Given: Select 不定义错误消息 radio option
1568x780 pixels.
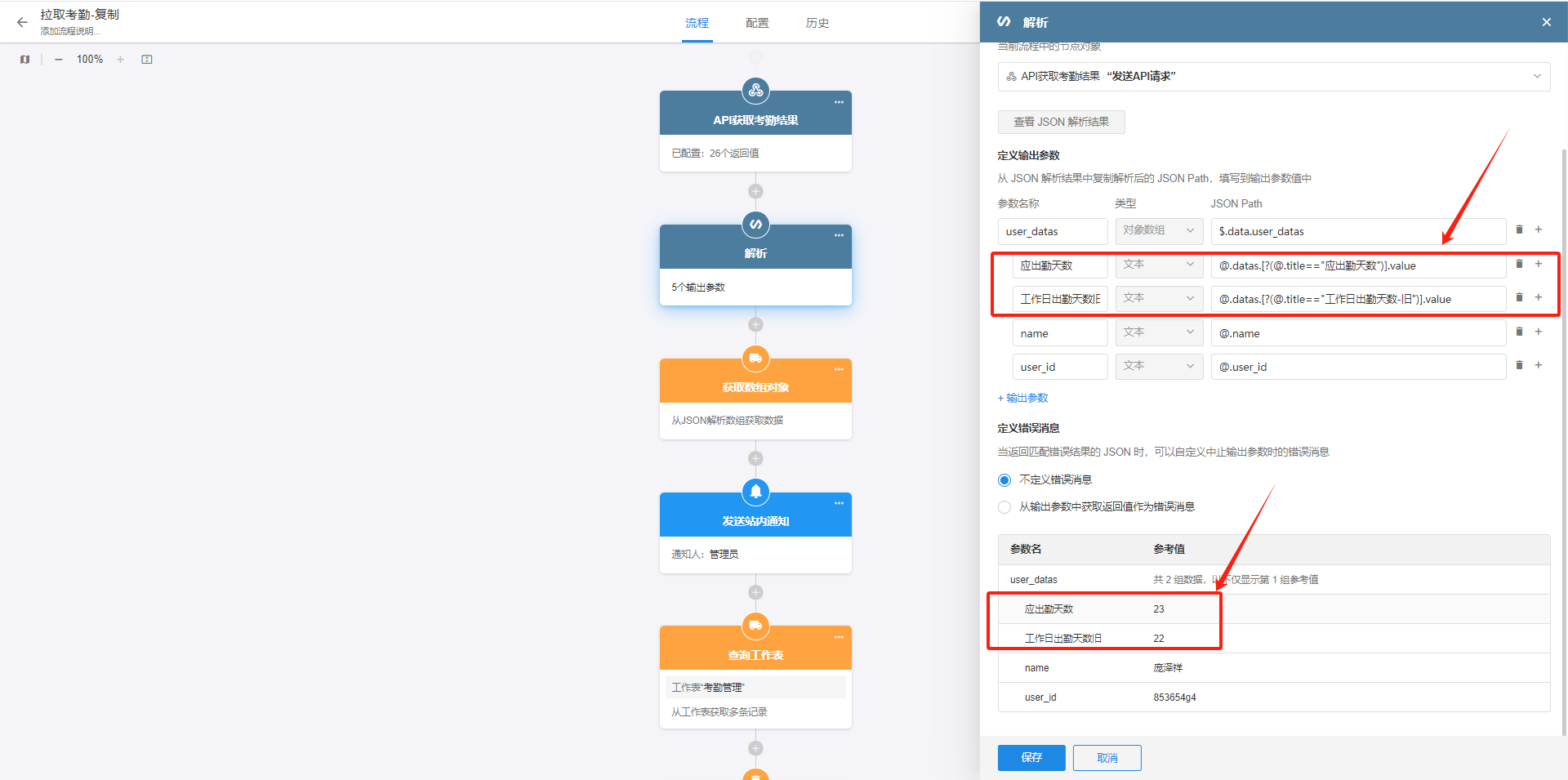Looking at the screenshot, I should [1004, 480].
